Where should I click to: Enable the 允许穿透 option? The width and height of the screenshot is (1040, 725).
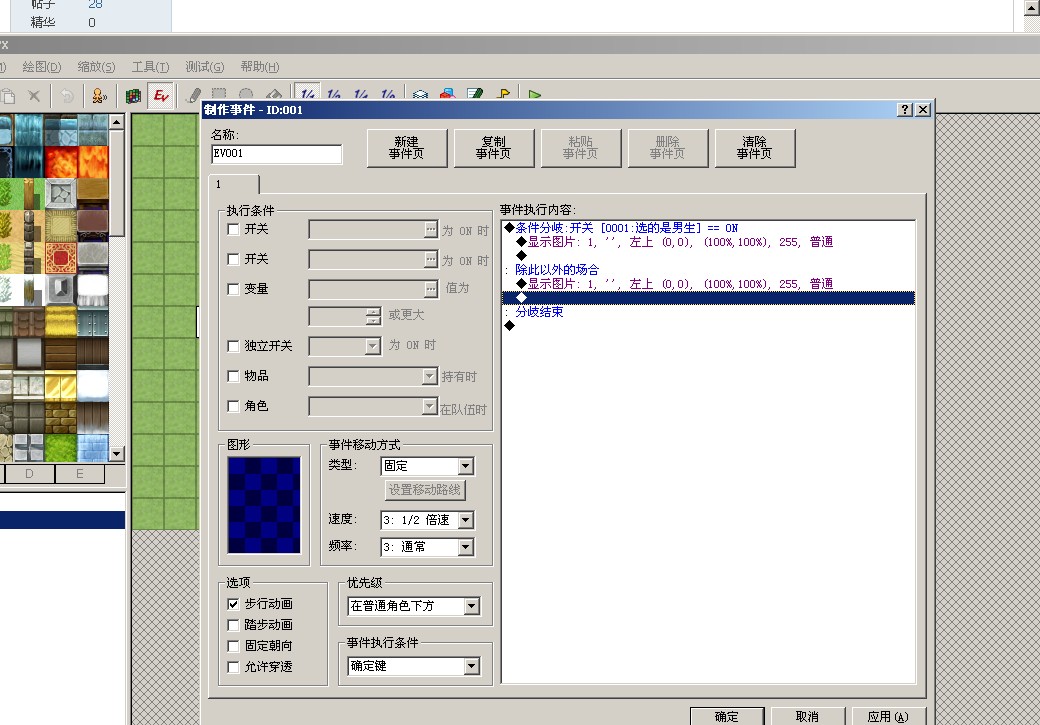(233, 667)
